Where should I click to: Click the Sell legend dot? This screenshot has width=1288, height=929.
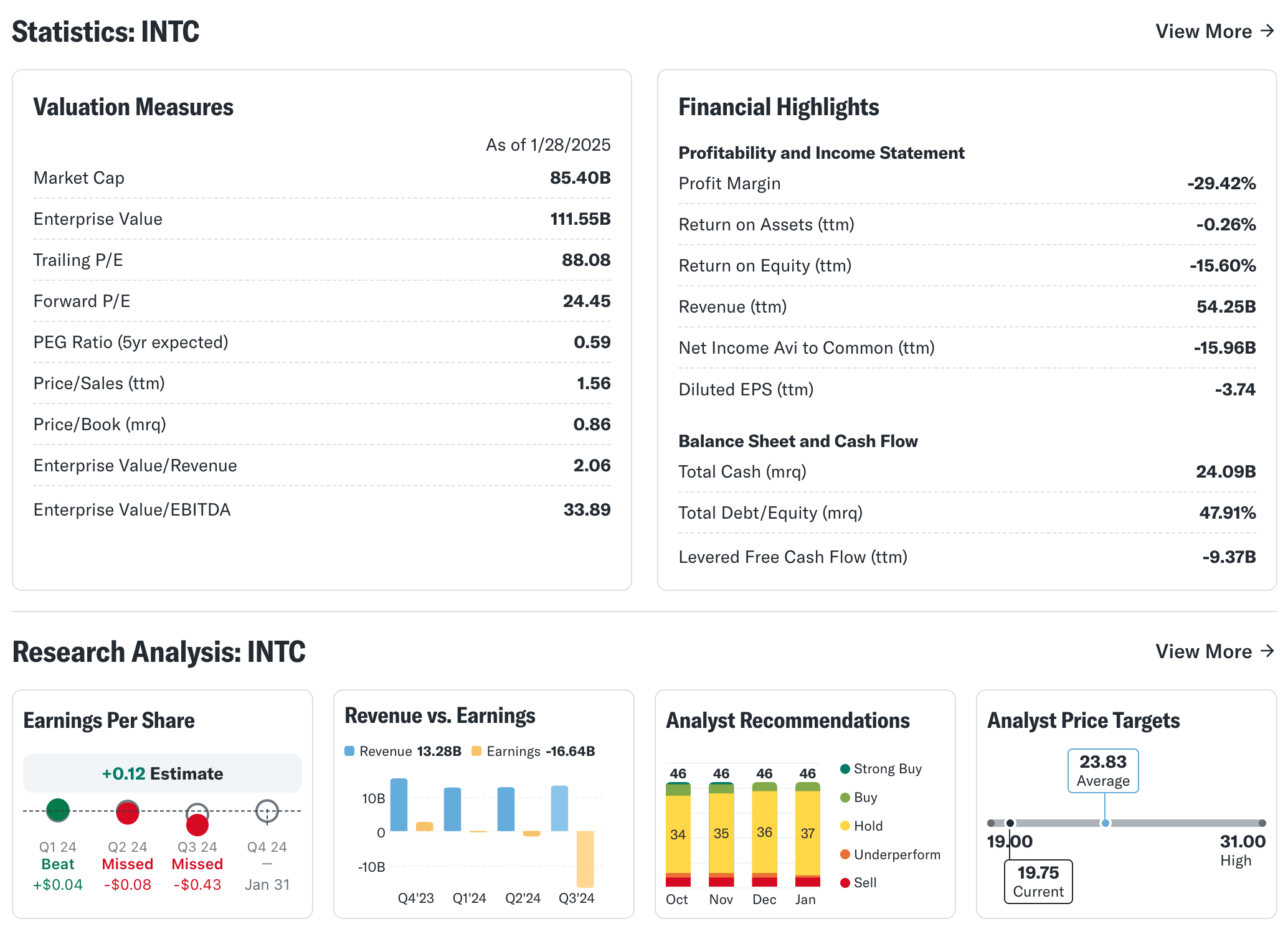tap(845, 882)
